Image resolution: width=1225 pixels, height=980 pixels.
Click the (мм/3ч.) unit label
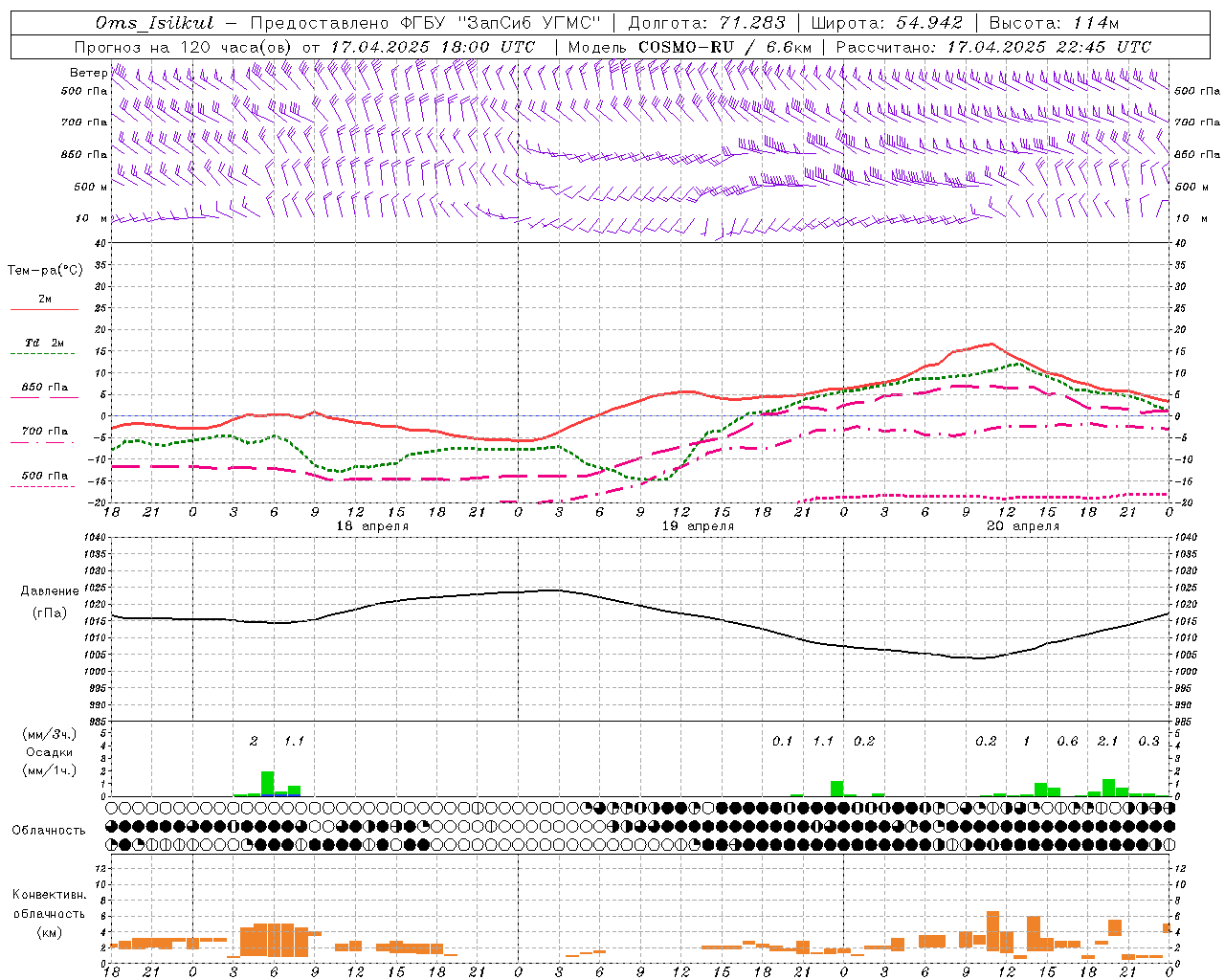coord(49,734)
